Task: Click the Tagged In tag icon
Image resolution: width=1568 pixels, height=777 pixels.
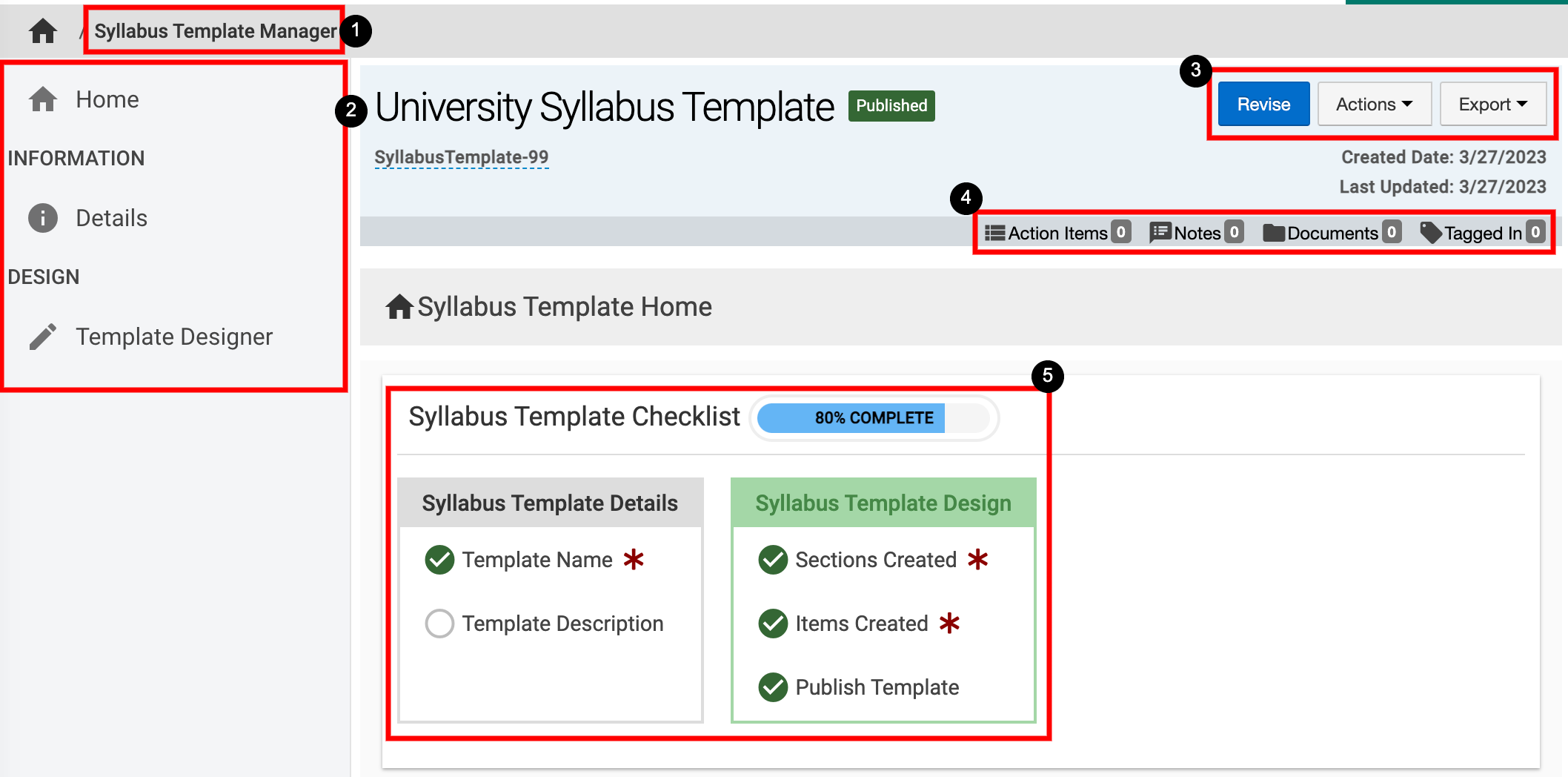Action: point(1431,233)
